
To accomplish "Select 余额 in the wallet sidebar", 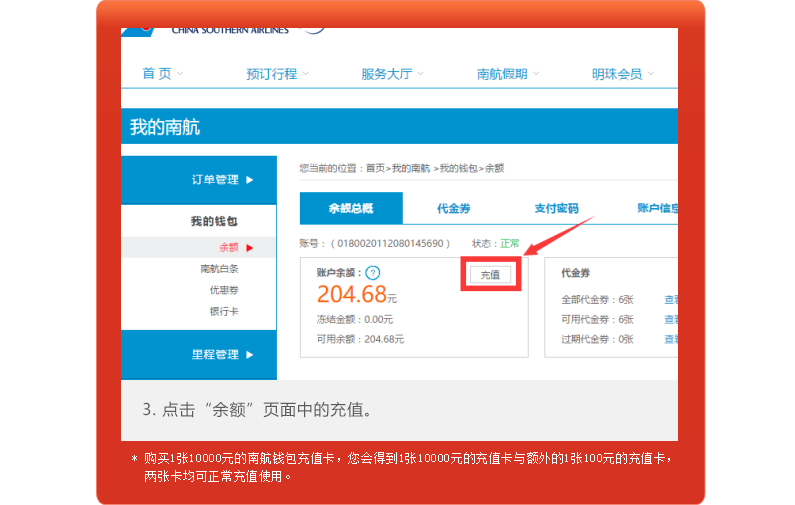I will click(229, 247).
